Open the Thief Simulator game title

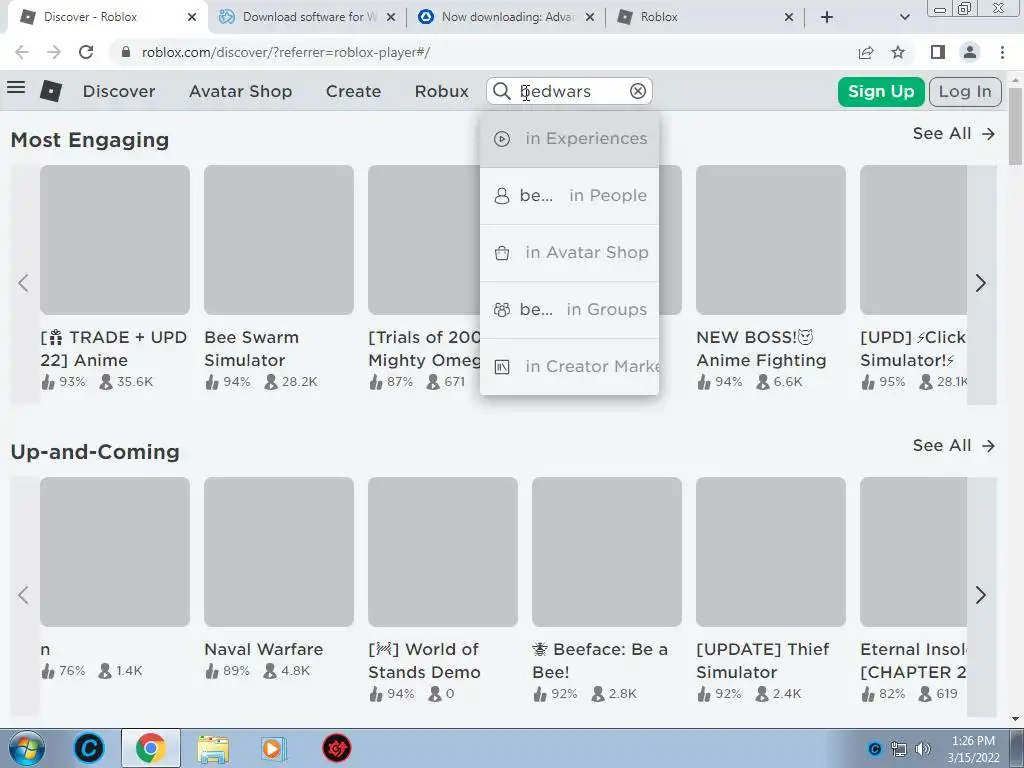(x=763, y=661)
